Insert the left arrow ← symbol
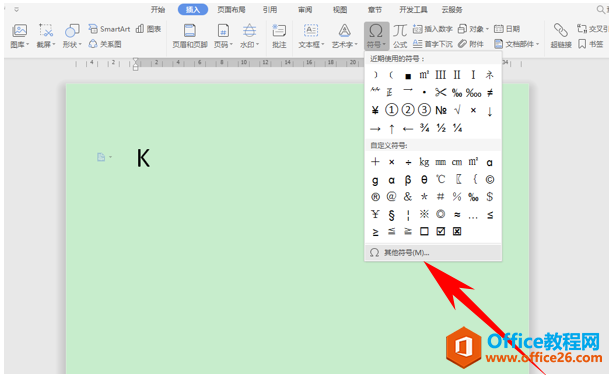This screenshot has width=609, height=375. point(408,128)
